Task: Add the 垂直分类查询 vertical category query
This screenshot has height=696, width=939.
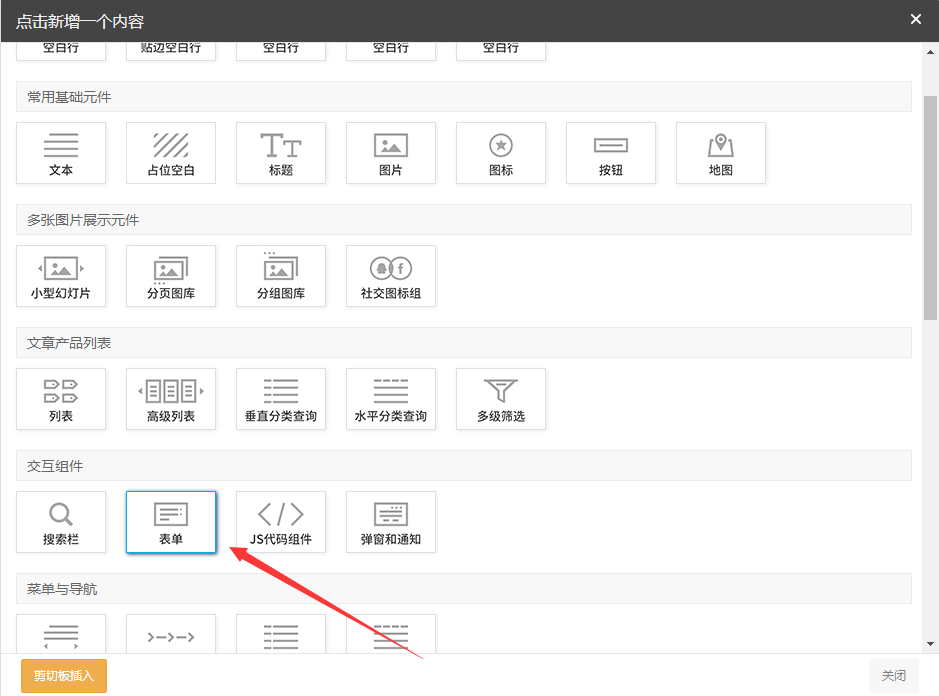Action: click(x=281, y=399)
